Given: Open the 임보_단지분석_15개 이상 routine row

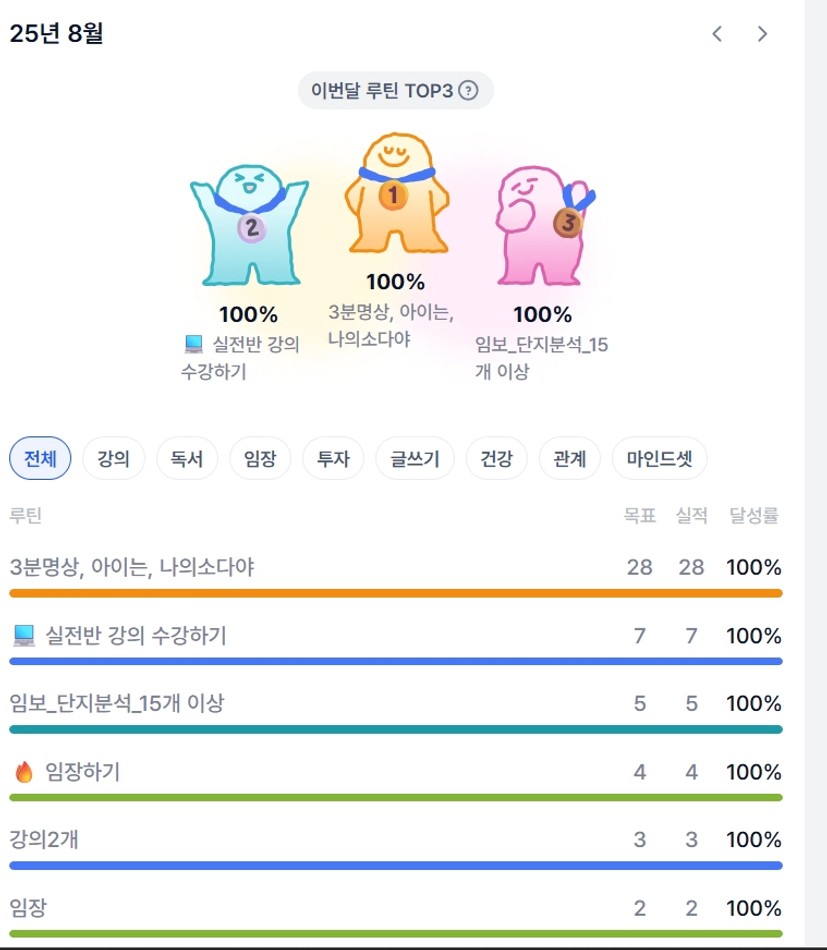Looking at the screenshot, I should point(396,703).
